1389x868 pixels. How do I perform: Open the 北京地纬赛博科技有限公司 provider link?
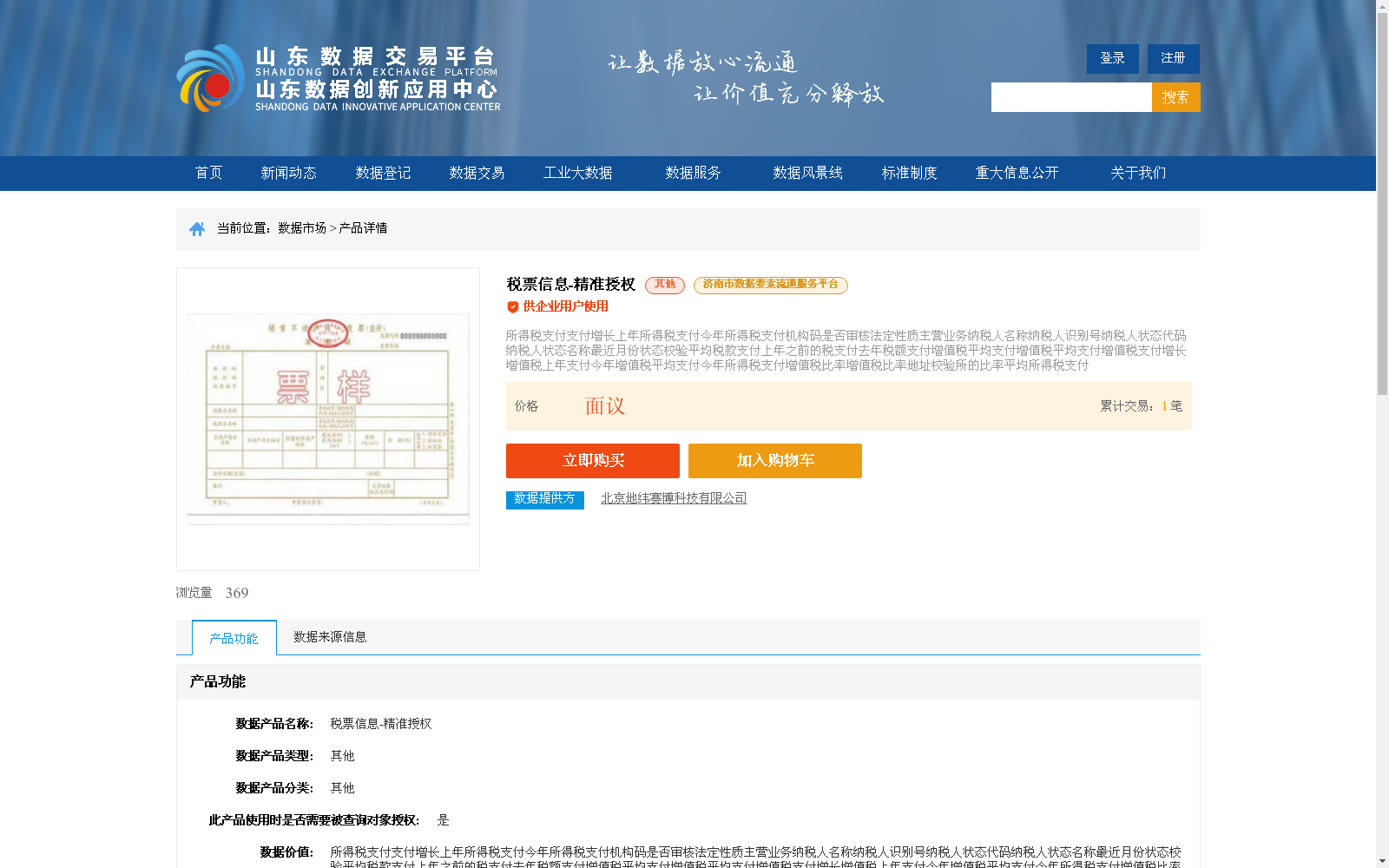674,498
